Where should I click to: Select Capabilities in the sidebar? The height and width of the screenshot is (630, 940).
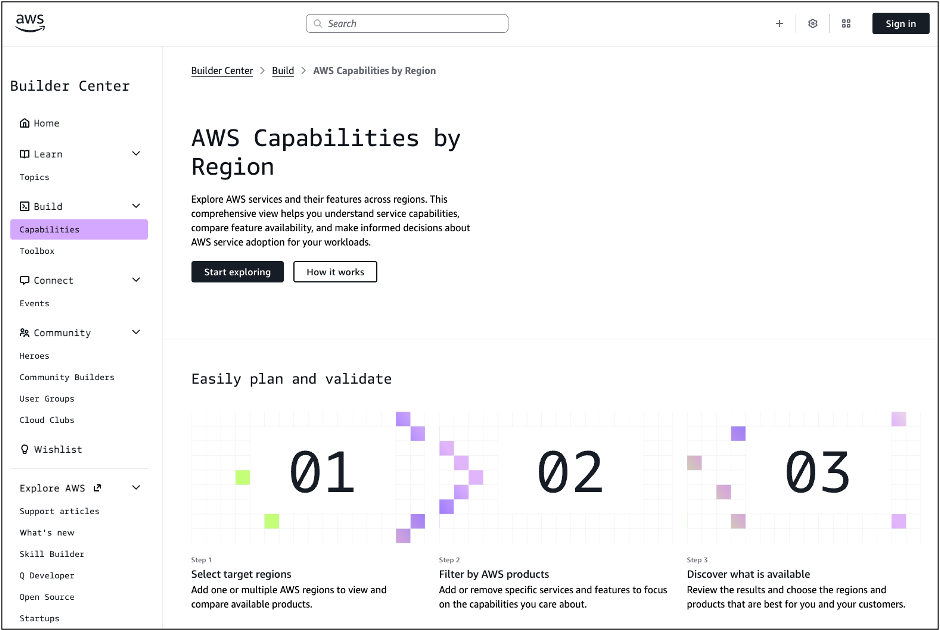coord(79,230)
